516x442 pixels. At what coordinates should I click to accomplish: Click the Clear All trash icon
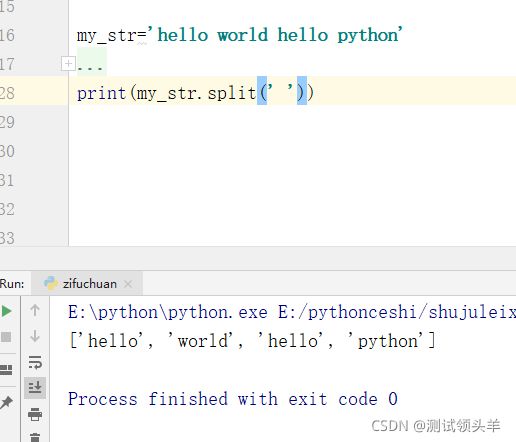[x=35, y=437]
